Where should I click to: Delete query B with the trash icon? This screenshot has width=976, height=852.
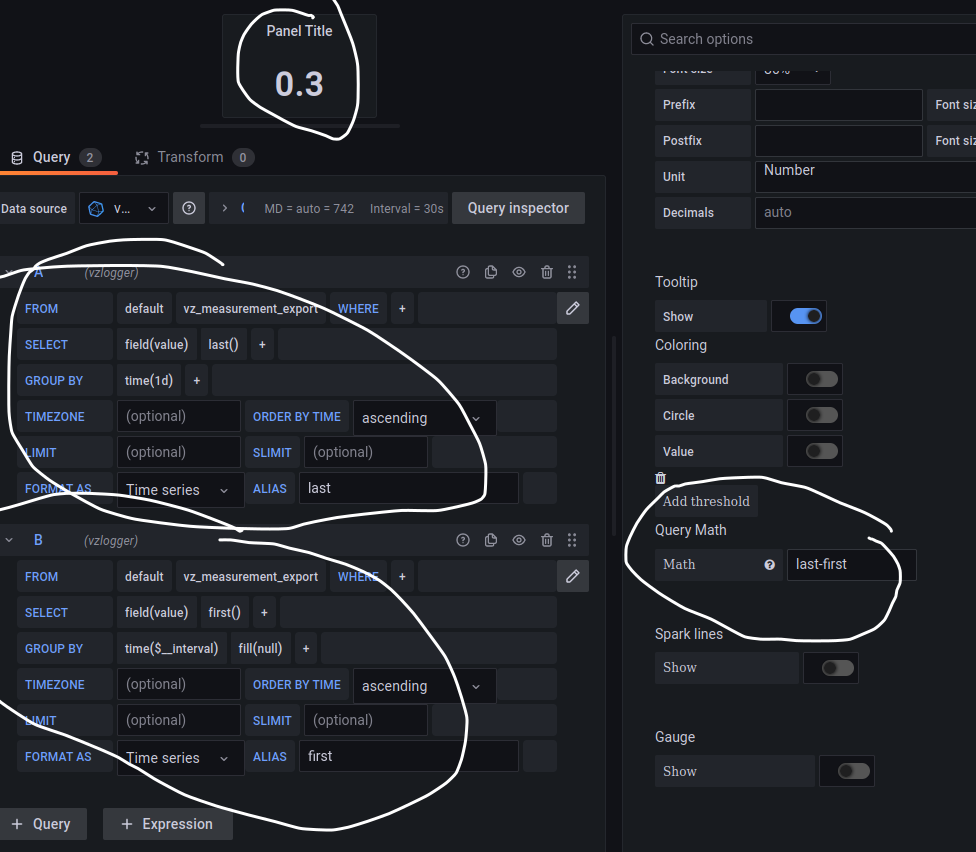tap(547, 540)
